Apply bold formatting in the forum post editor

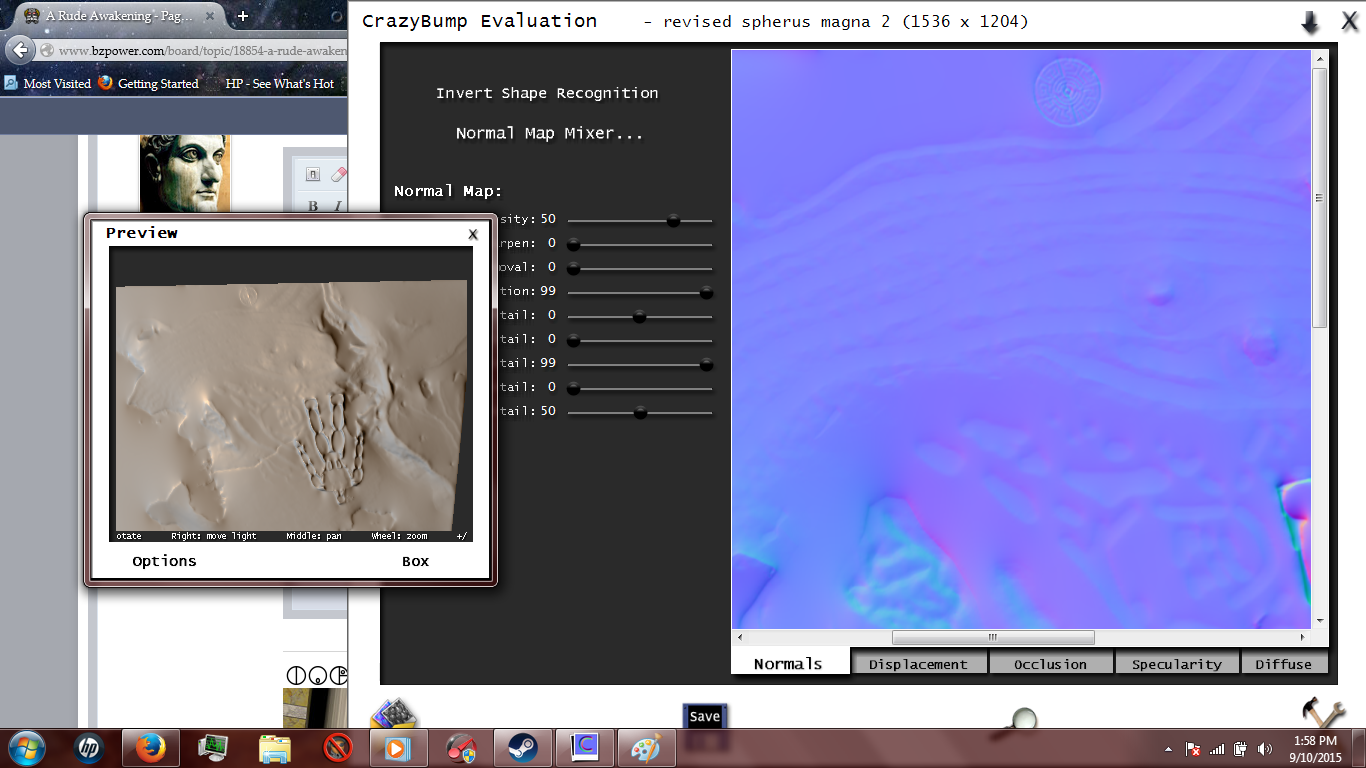[313, 207]
